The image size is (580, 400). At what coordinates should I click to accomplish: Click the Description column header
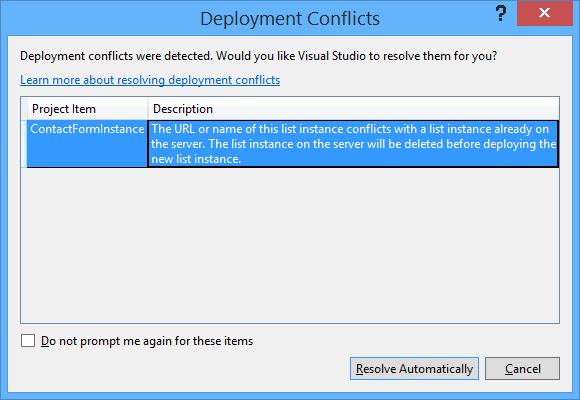pyautogui.click(x=353, y=109)
